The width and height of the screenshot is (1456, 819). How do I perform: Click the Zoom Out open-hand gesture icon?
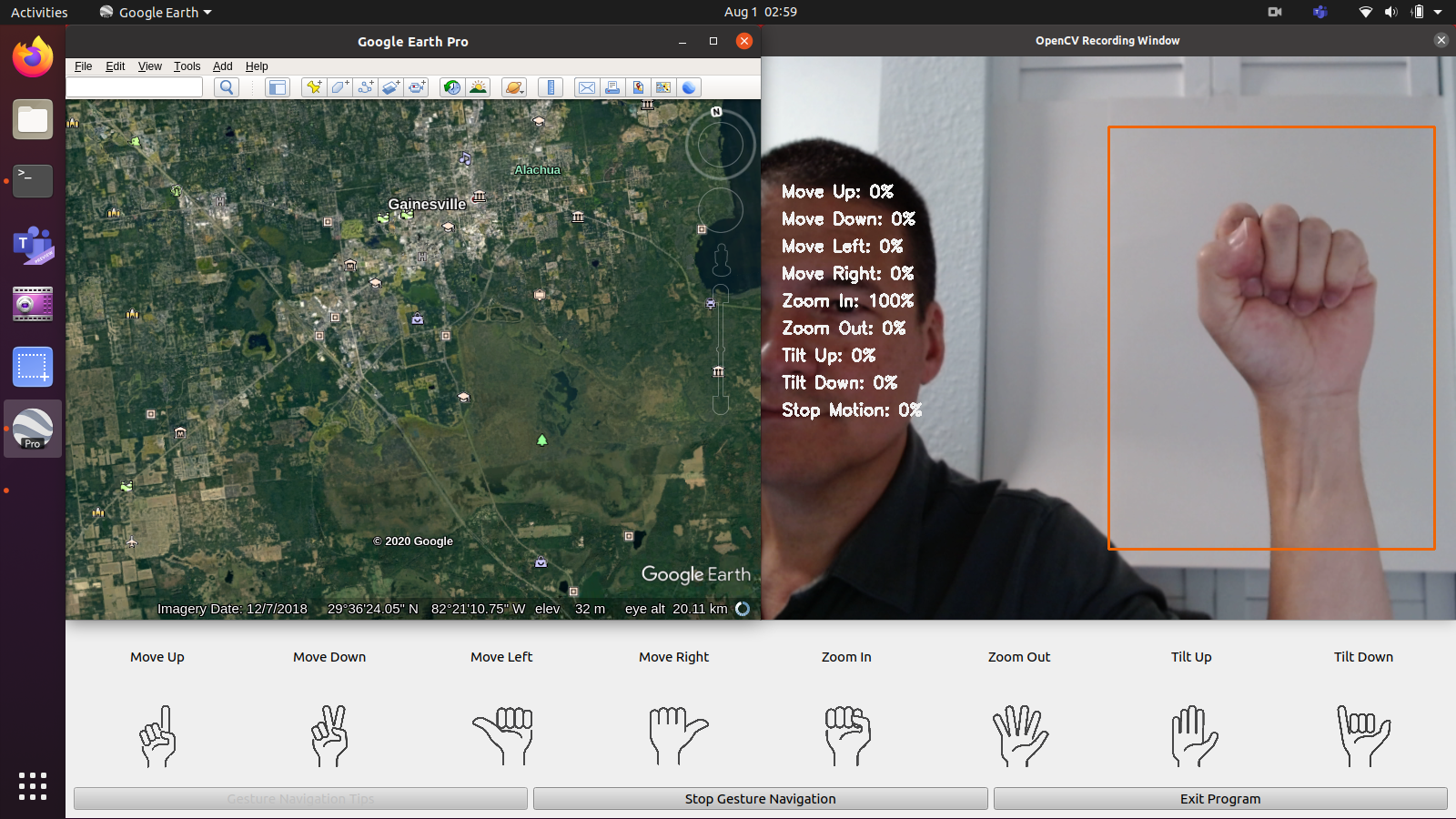(x=1020, y=735)
